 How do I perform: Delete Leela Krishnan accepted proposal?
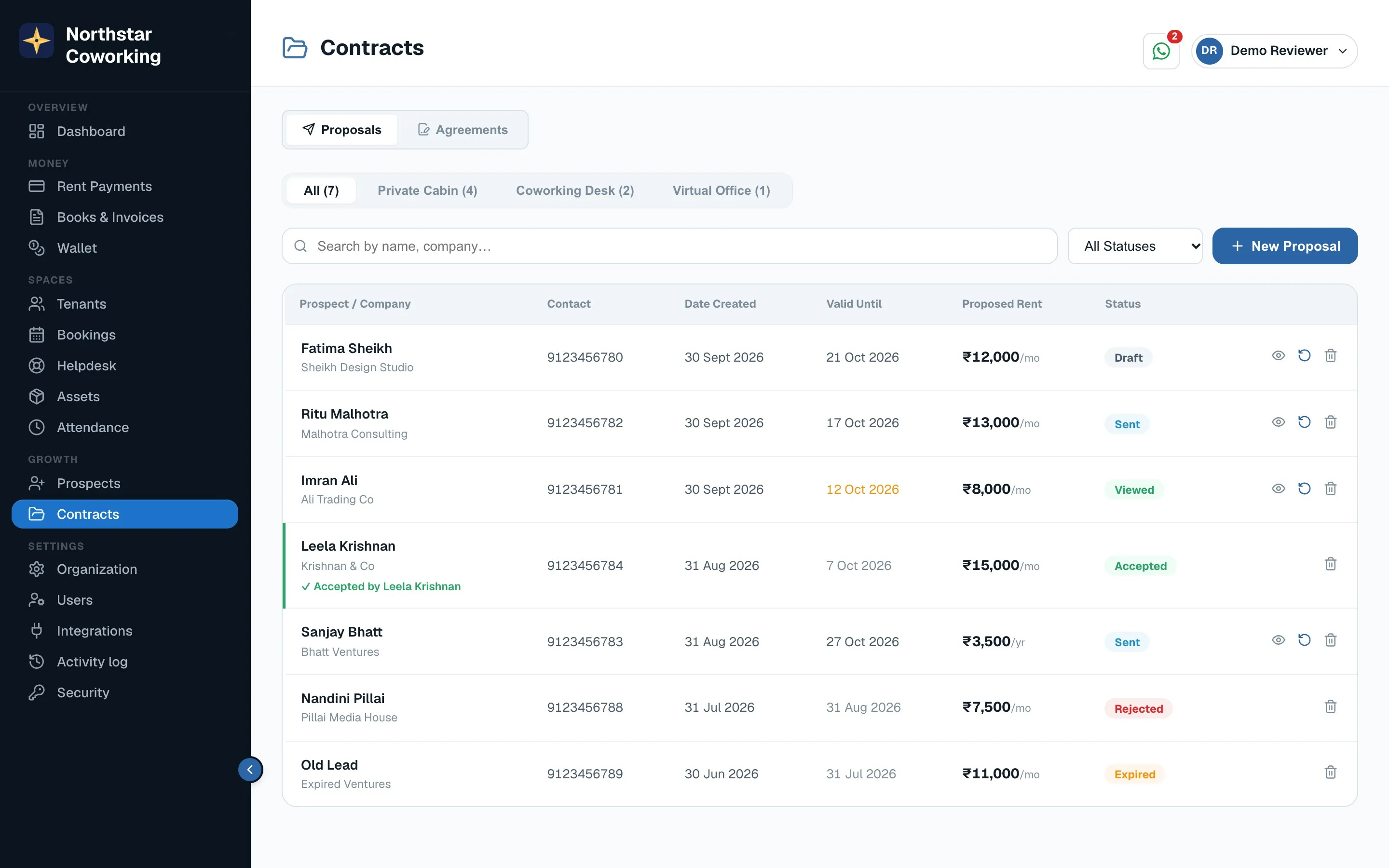point(1331,564)
